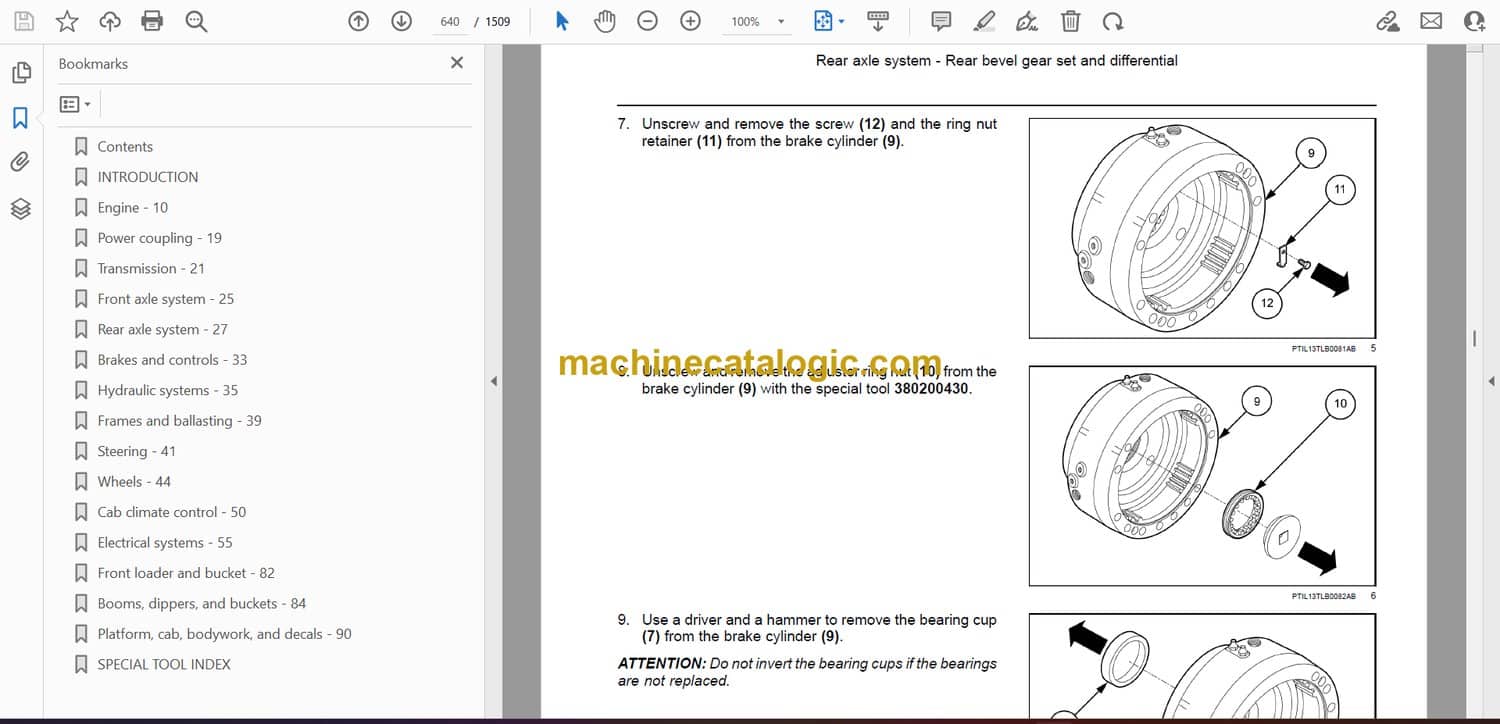Go to Electrical systems - 55 bookmark
This screenshot has height=724, width=1500.
165,543
